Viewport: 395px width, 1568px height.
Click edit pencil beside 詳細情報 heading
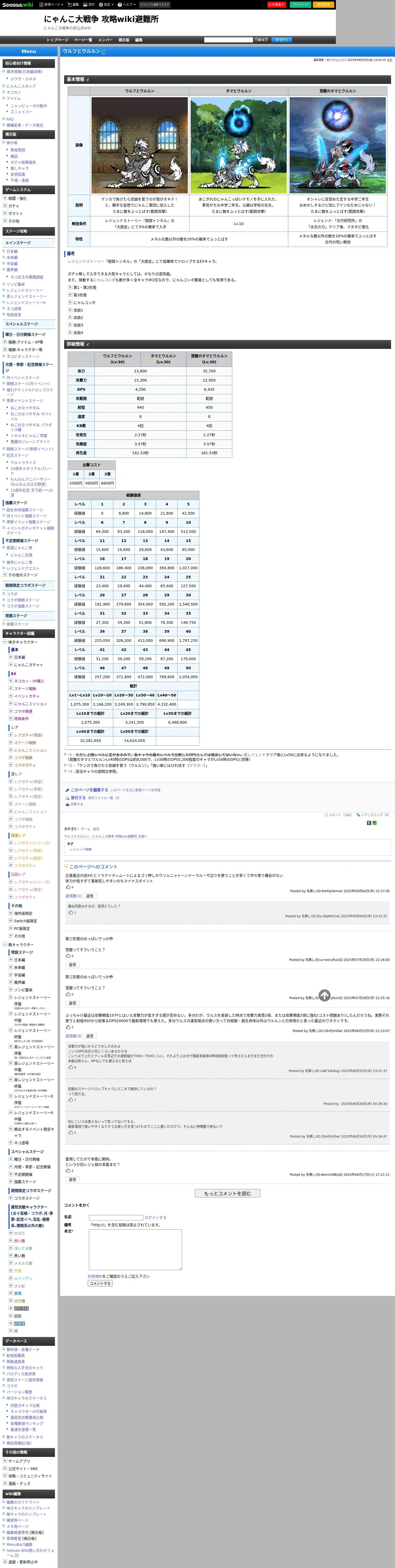(88, 344)
